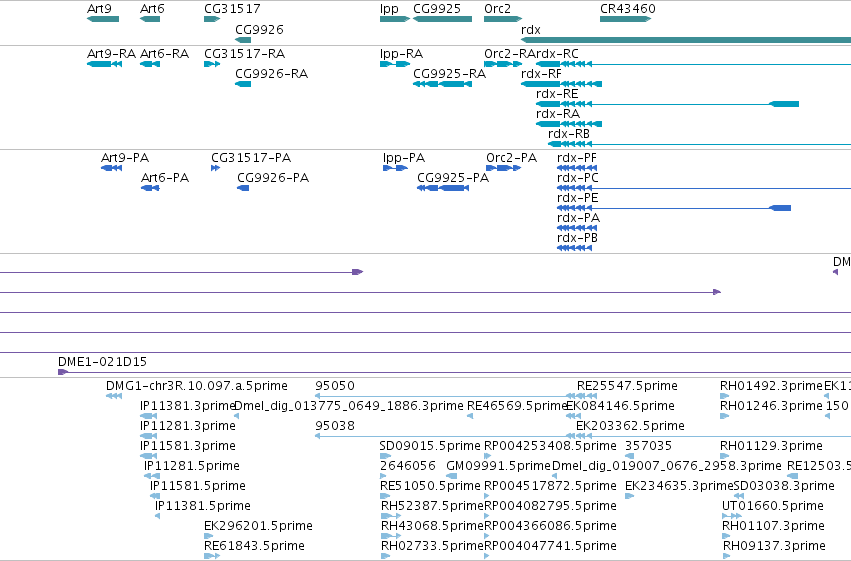Open the Ipp-RA transcript label
The image size is (851, 561).
coord(402,54)
